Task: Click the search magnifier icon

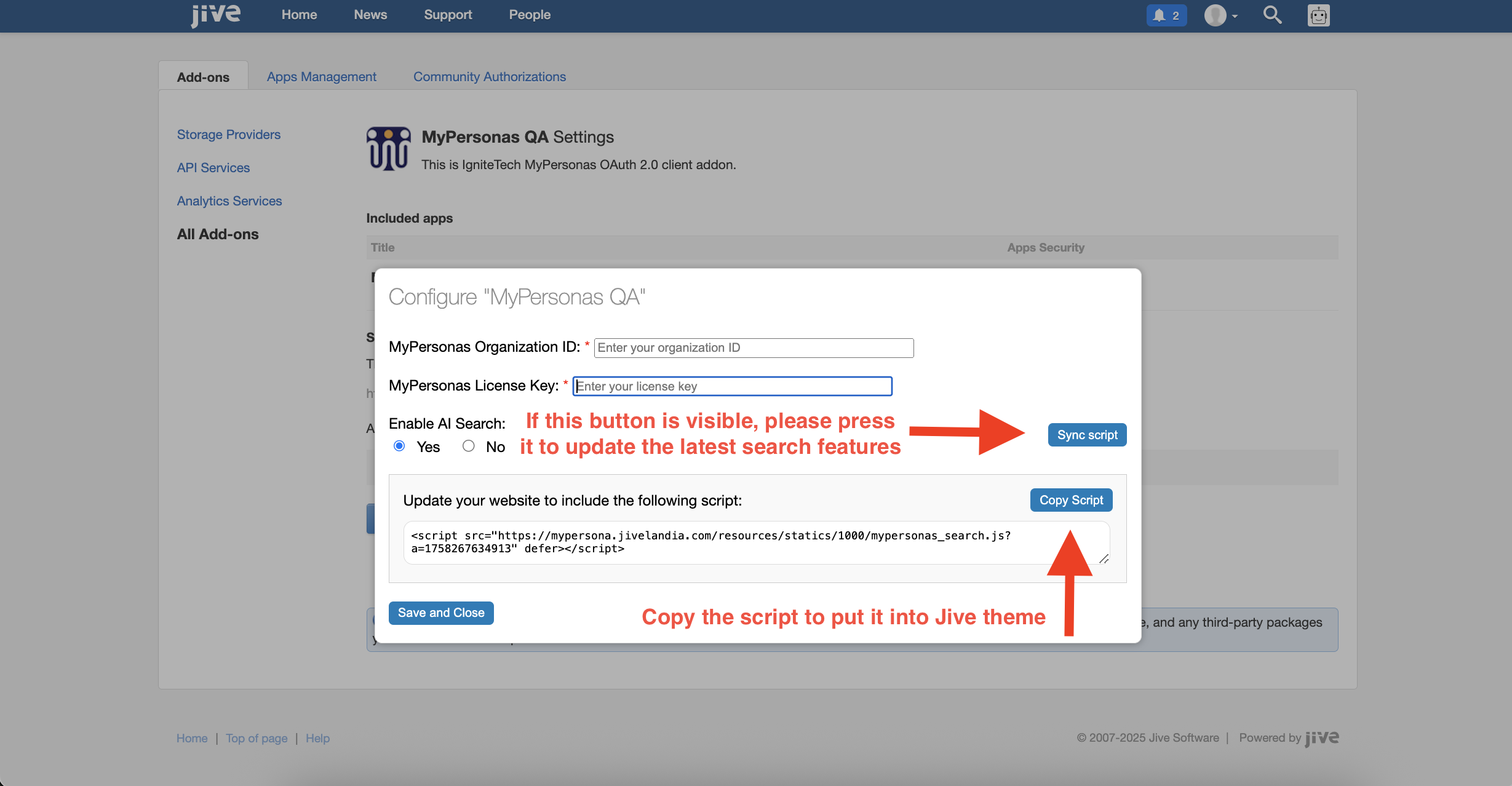Action: pyautogui.click(x=1272, y=15)
